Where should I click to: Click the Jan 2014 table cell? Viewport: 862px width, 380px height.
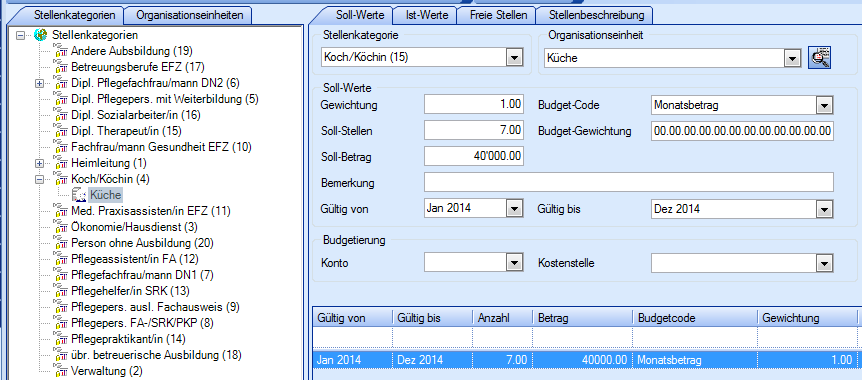pos(352,360)
